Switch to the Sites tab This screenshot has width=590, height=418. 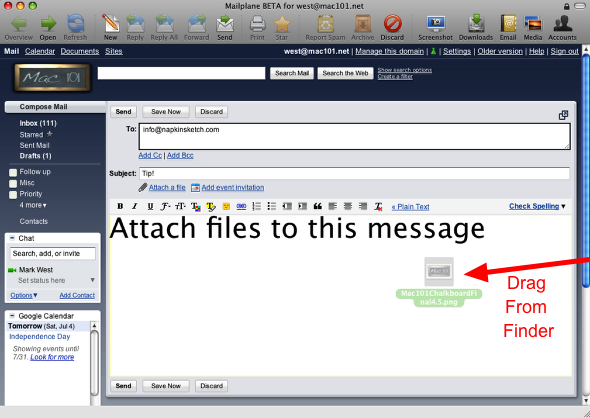click(x=114, y=51)
